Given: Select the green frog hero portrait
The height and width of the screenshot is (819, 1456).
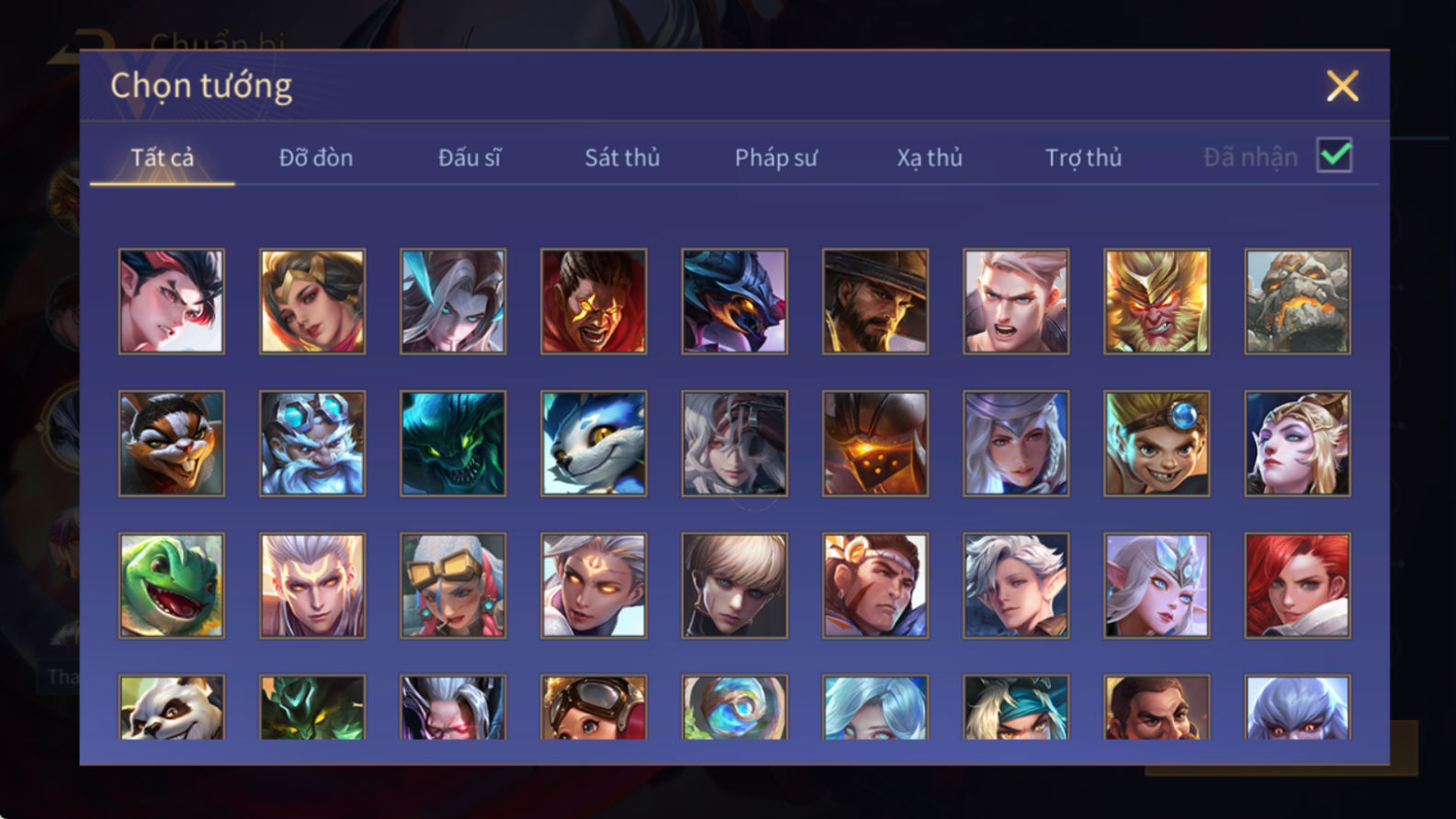Looking at the screenshot, I should [172, 586].
